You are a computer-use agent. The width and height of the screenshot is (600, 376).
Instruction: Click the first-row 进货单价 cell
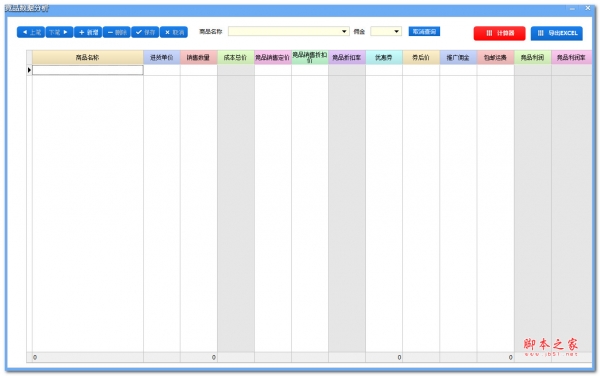(162, 70)
